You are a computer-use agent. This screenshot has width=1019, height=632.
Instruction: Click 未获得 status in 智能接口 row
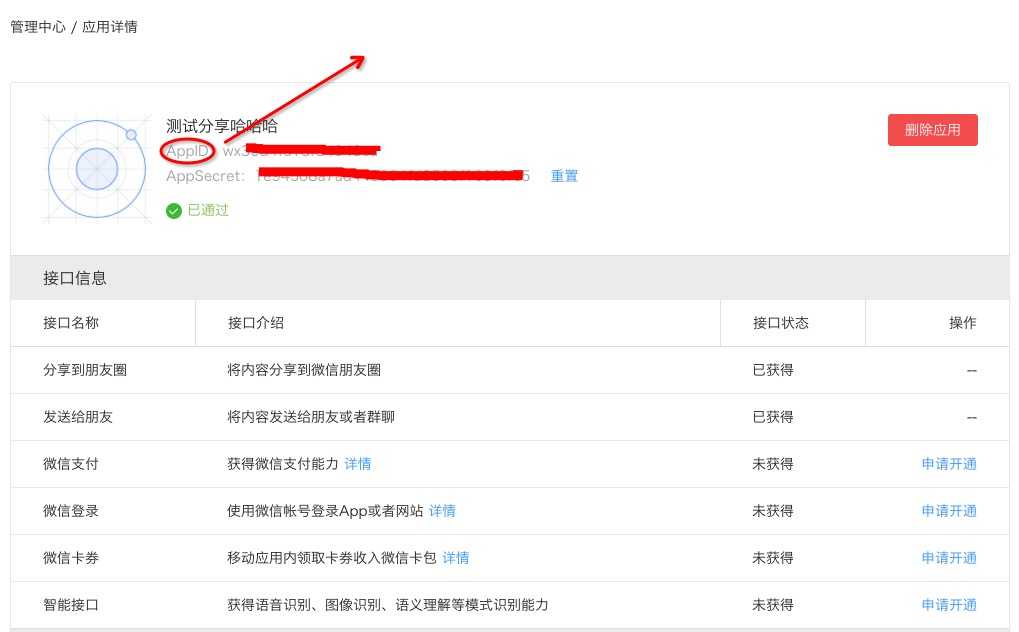pos(773,605)
